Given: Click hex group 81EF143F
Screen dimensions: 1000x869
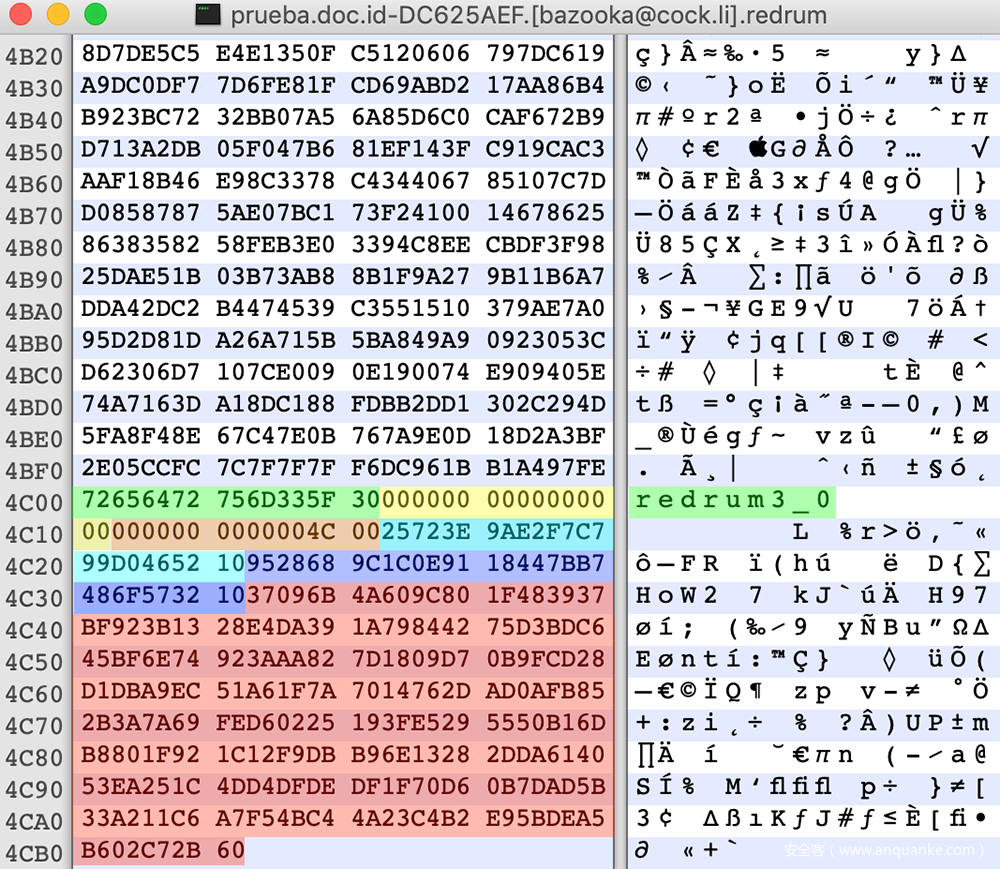Looking at the screenshot, I should pos(410,149).
